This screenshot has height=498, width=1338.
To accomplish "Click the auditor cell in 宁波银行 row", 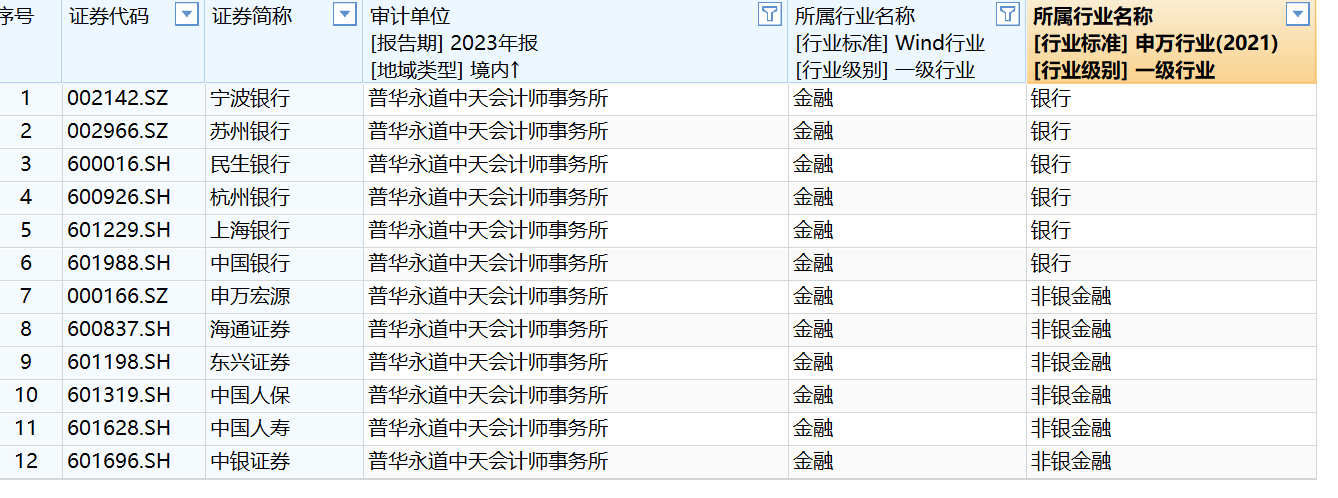I will tap(576, 99).
